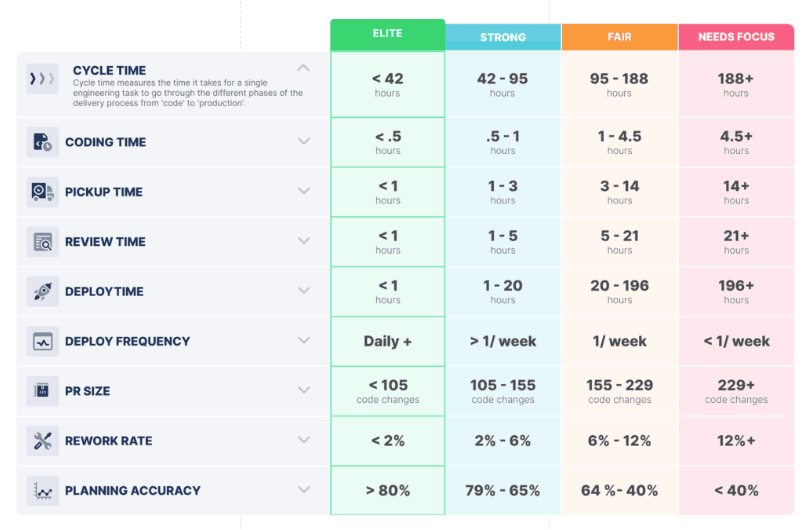This screenshot has width=812, height=530.
Task: Click the Coding Time icon
Action: [x=42, y=142]
